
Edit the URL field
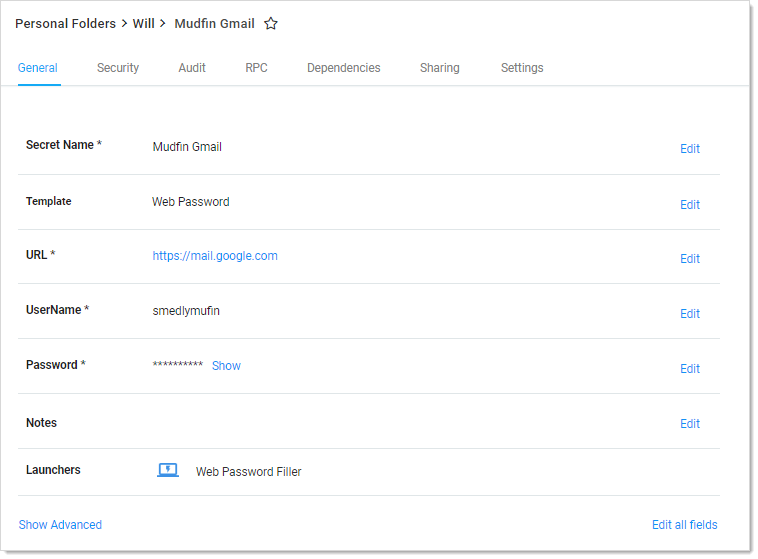tap(690, 259)
